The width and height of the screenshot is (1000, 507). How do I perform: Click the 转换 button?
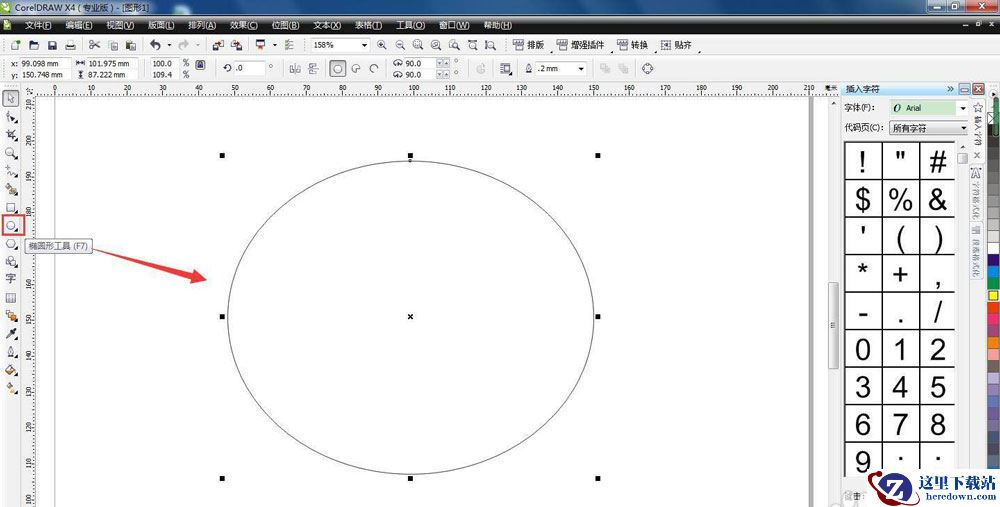tap(632, 45)
